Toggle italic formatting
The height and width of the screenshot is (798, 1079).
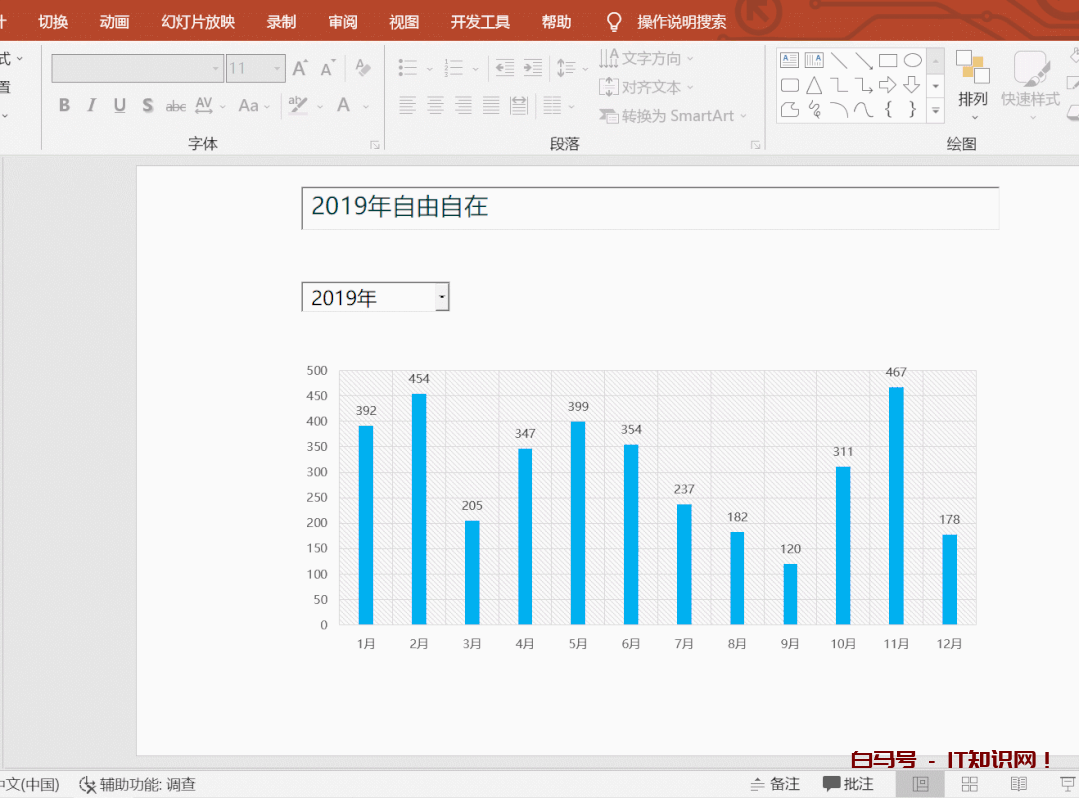90,104
